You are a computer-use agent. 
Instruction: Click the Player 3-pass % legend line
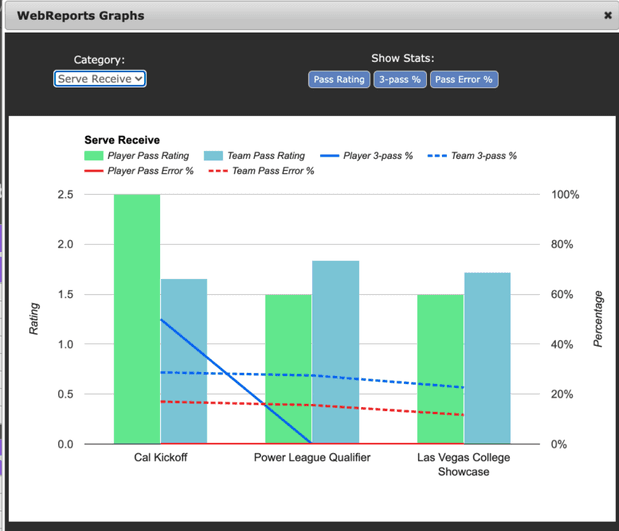point(331,157)
